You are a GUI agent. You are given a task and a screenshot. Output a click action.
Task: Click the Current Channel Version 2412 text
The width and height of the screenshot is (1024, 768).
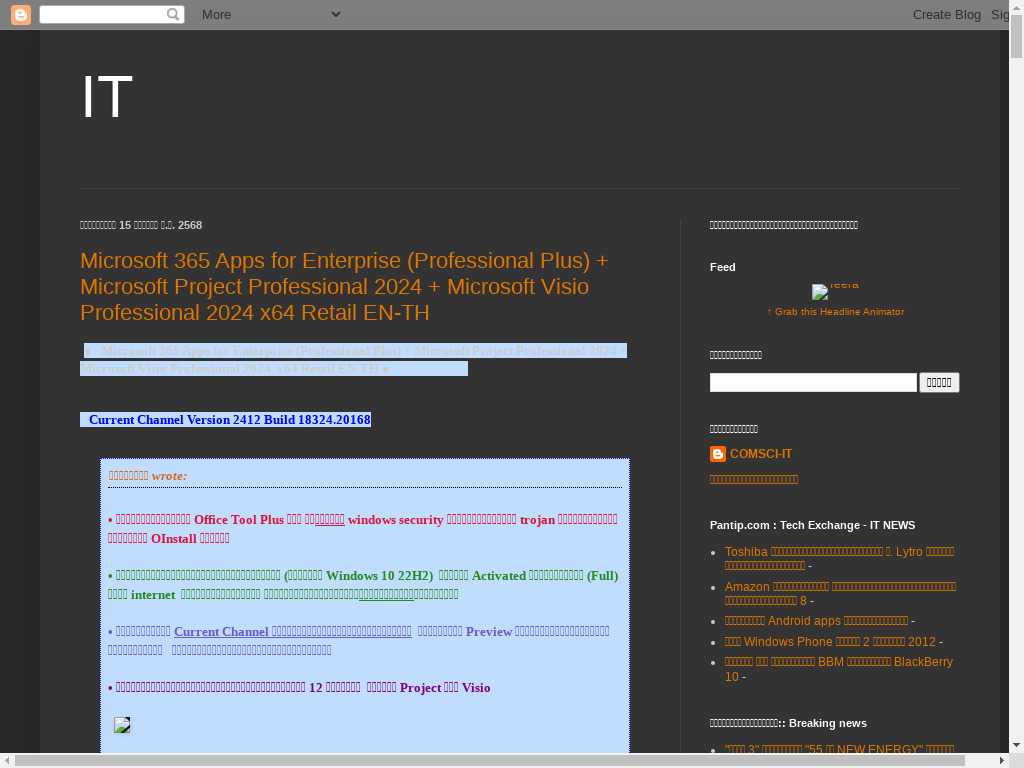point(229,420)
